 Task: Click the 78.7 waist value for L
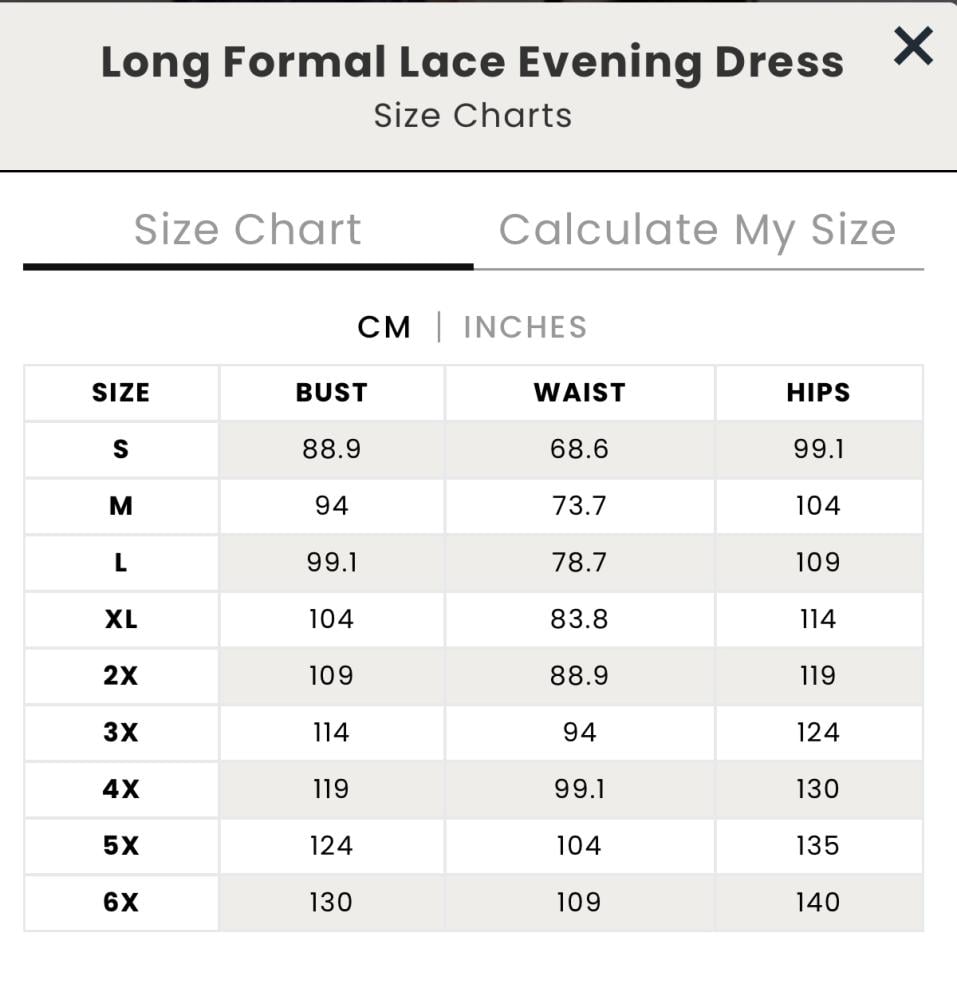[x=579, y=562]
